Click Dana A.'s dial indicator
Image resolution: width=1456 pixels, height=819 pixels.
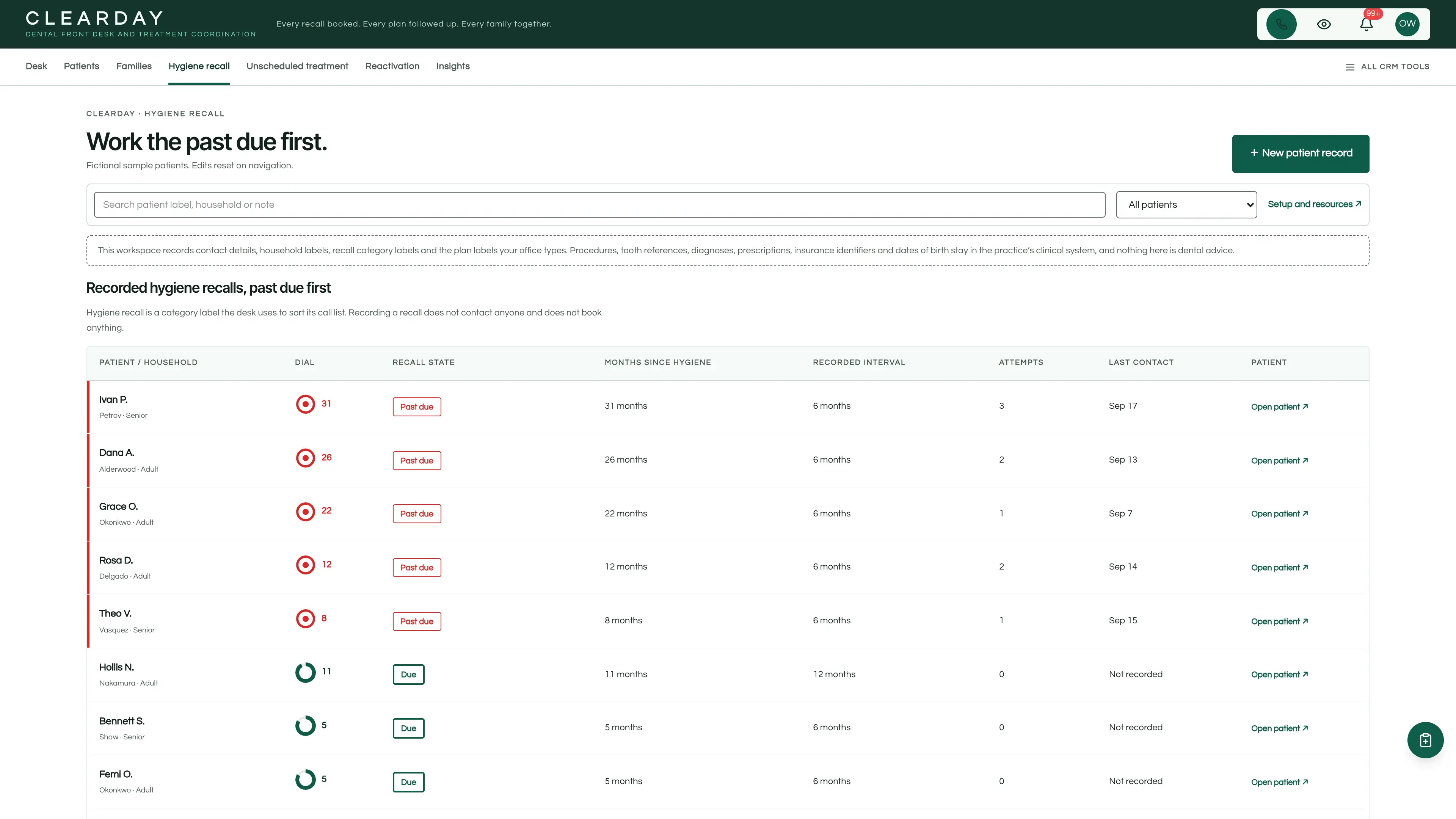point(305,458)
